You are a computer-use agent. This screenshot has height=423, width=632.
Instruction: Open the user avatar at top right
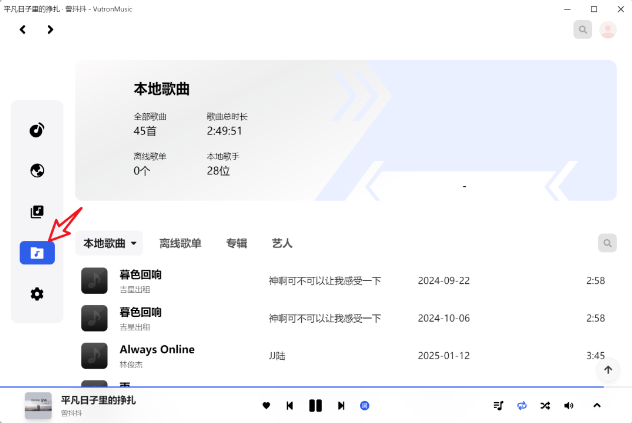point(608,30)
